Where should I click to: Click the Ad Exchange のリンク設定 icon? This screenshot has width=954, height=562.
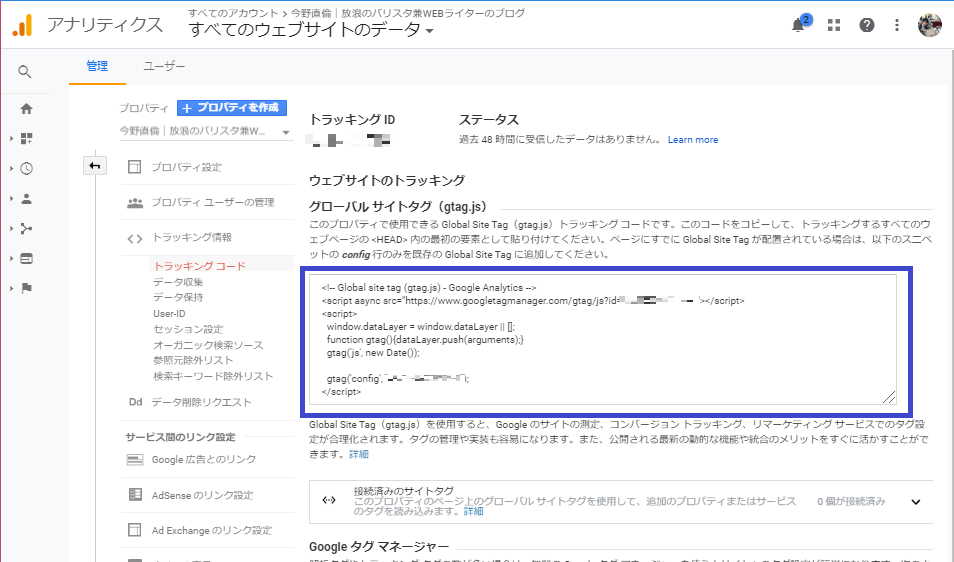(x=134, y=530)
